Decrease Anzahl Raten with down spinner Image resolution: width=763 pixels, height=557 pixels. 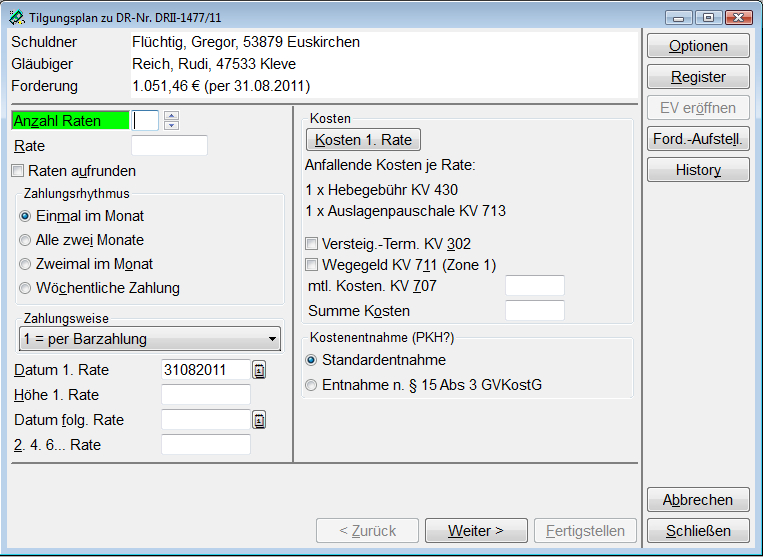(171, 125)
